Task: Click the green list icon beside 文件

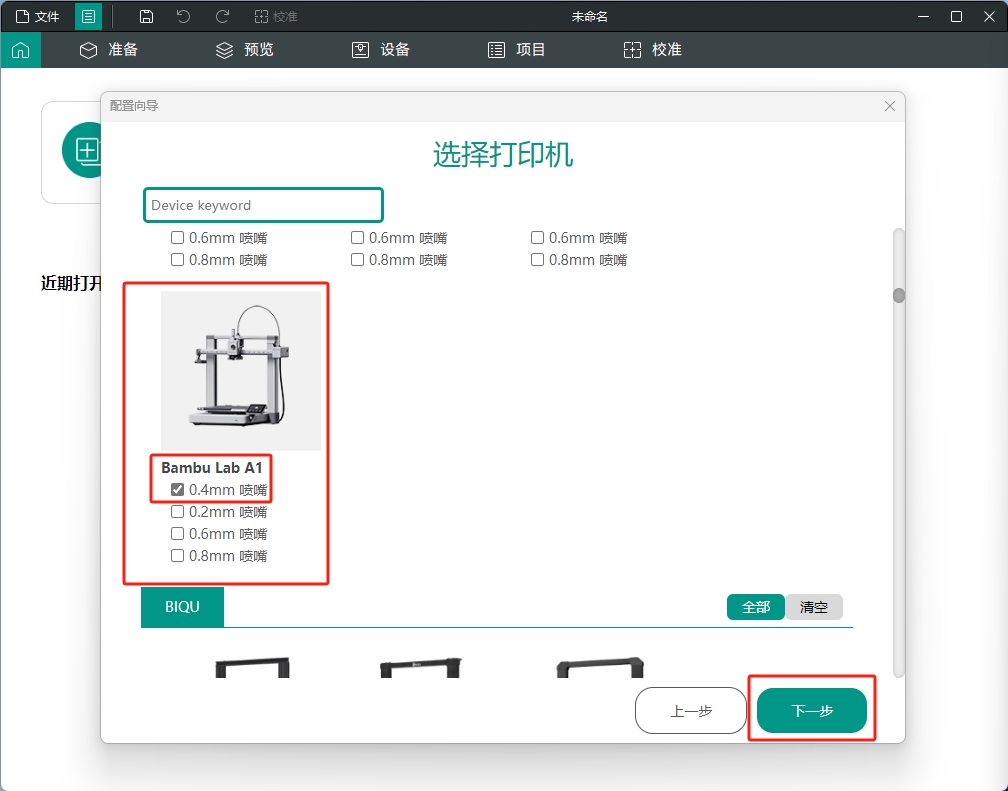Action: click(89, 16)
